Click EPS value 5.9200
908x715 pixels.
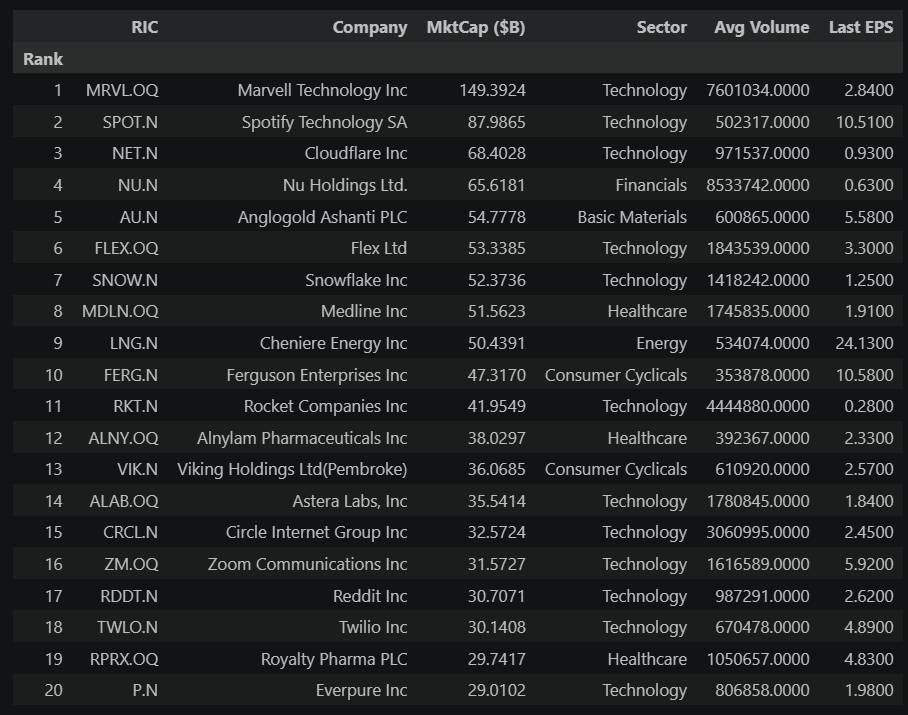point(869,564)
